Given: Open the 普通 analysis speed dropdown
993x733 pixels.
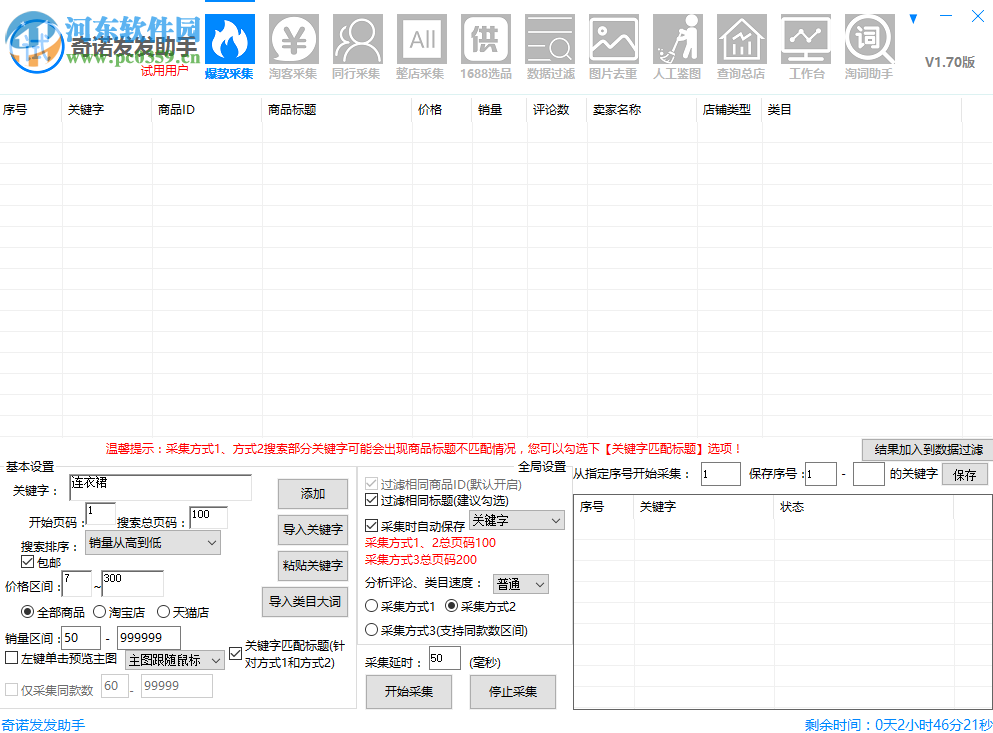Looking at the screenshot, I should click(x=519, y=583).
